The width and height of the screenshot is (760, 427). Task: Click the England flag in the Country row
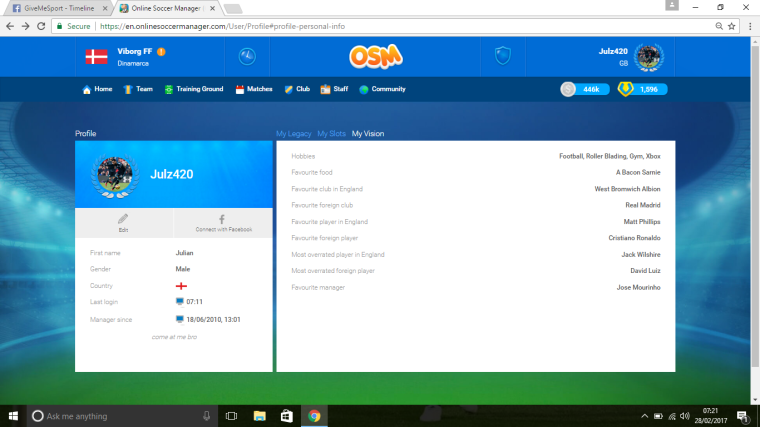[x=181, y=286]
